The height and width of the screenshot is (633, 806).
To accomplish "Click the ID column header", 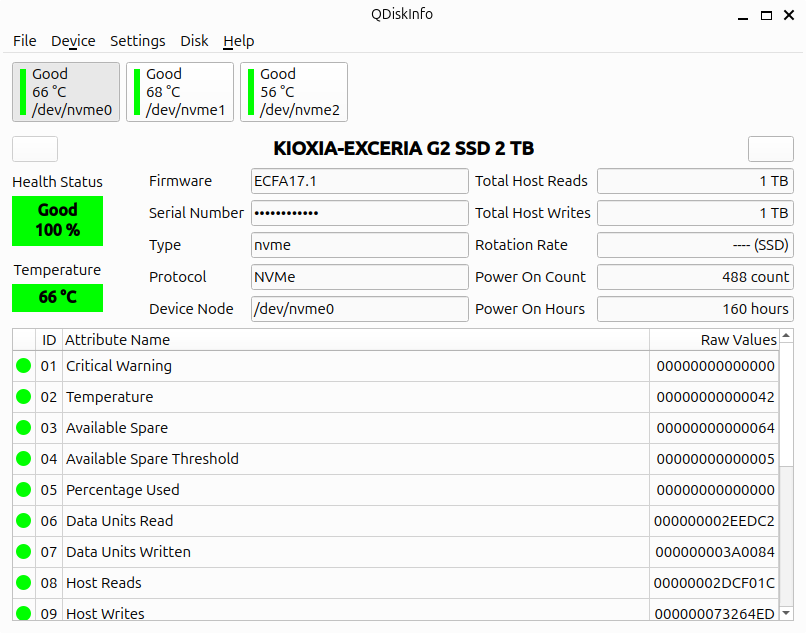I will (x=49, y=340).
